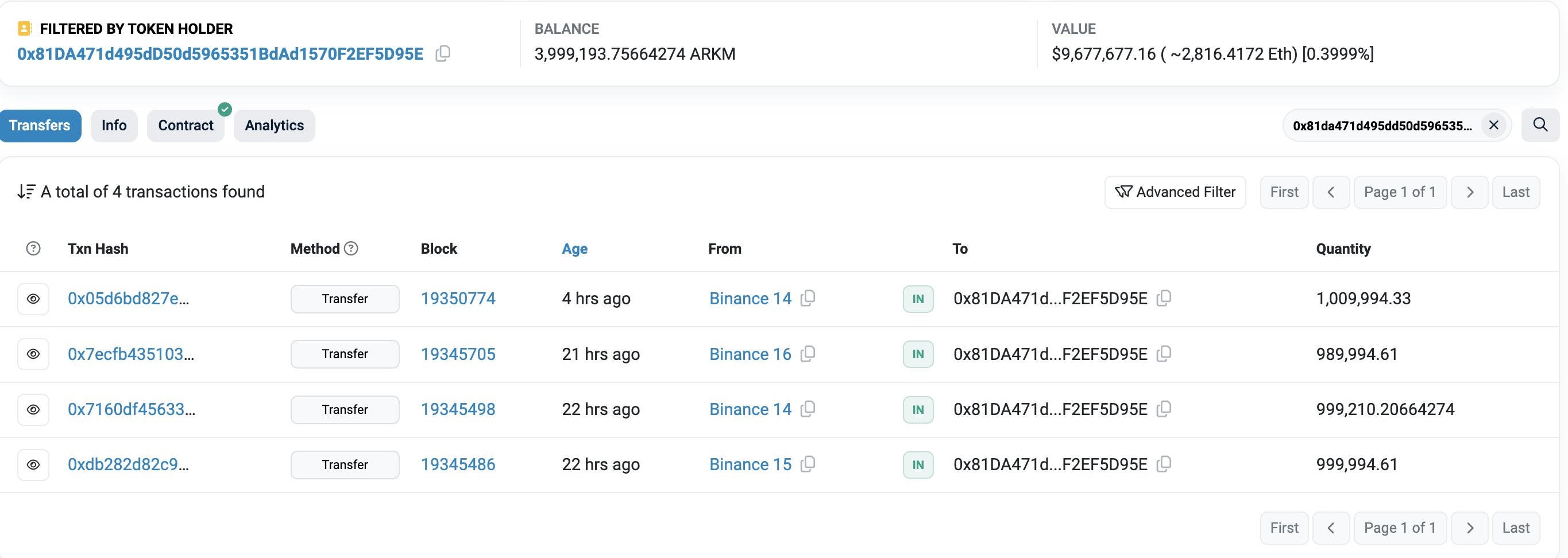Open the help icon in table header
The height and width of the screenshot is (558, 1568).
[x=33, y=248]
